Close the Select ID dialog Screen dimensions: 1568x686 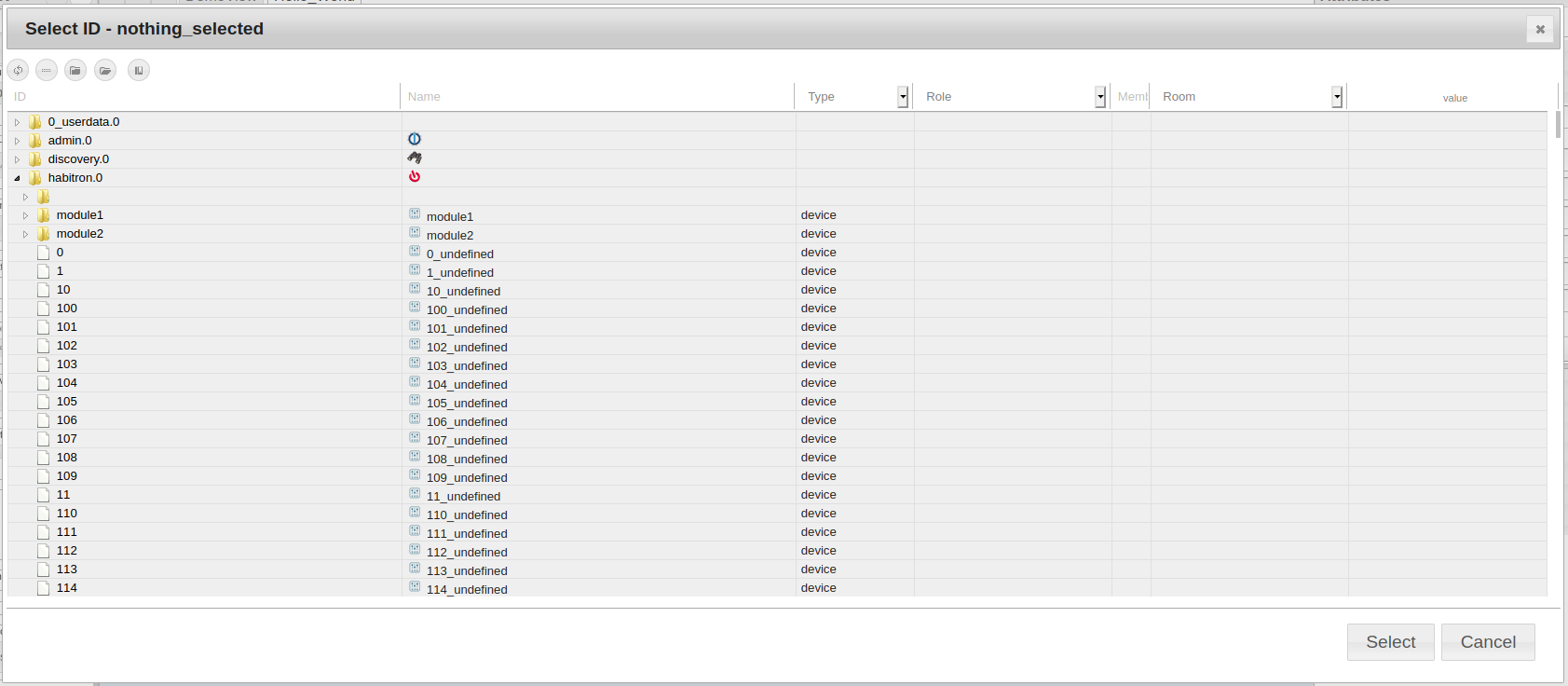pyautogui.click(x=1540, y=29)
